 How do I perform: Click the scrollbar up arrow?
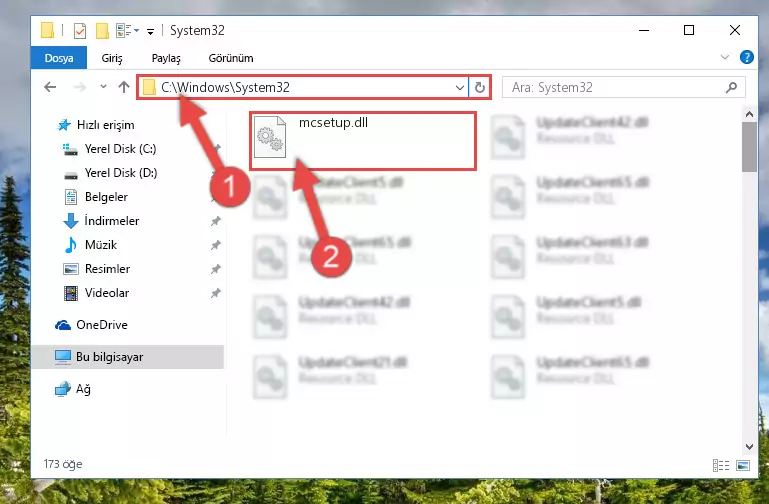(x=749, y=114)
